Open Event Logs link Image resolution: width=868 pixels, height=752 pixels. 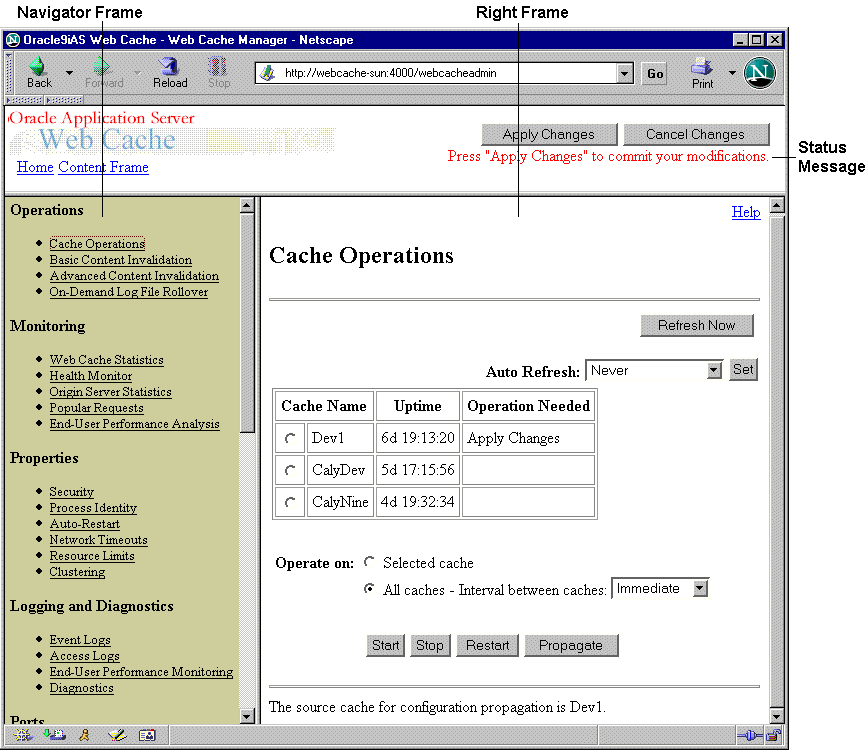(x=80, y=640)
